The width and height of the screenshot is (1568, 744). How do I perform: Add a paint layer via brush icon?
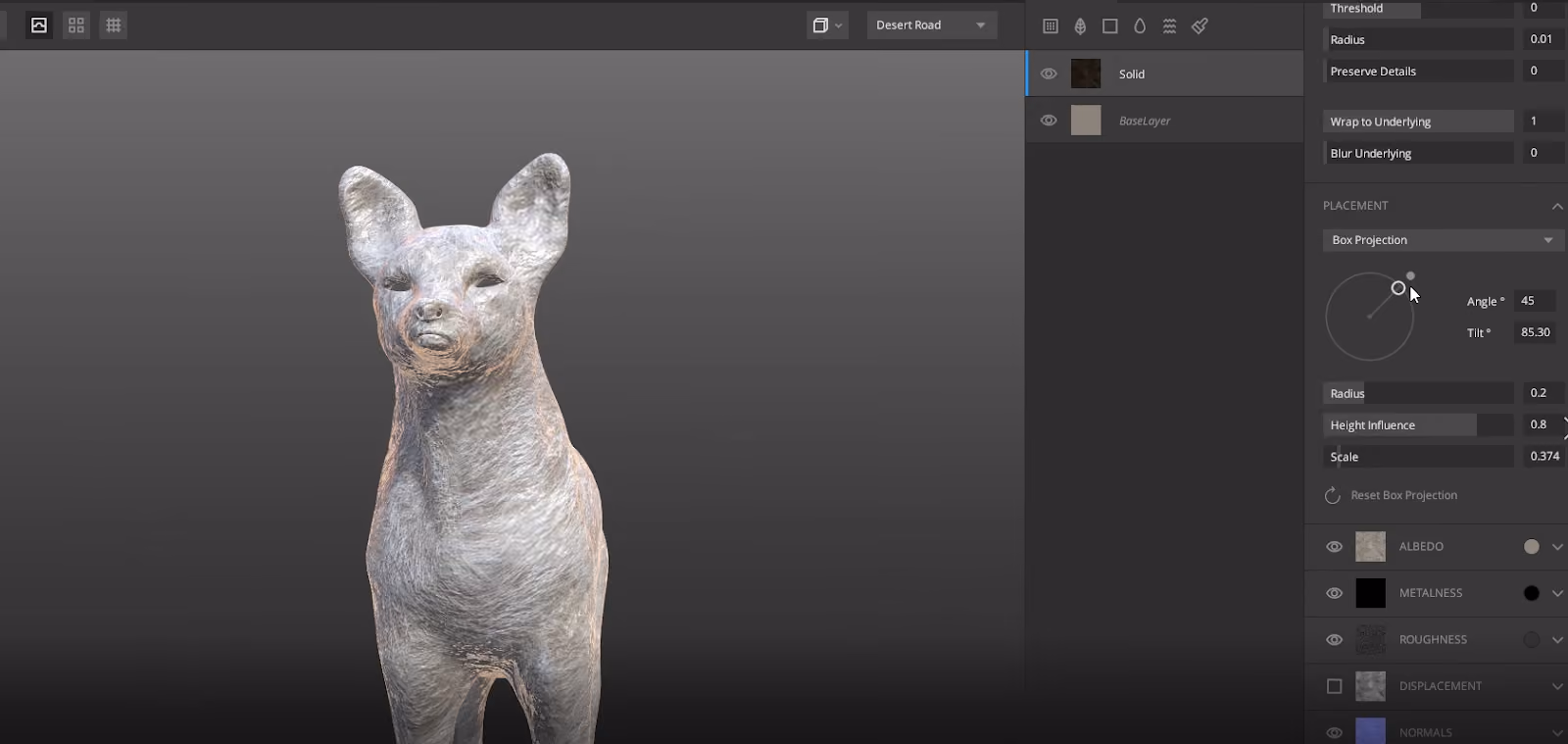(x=1200, y=26)
